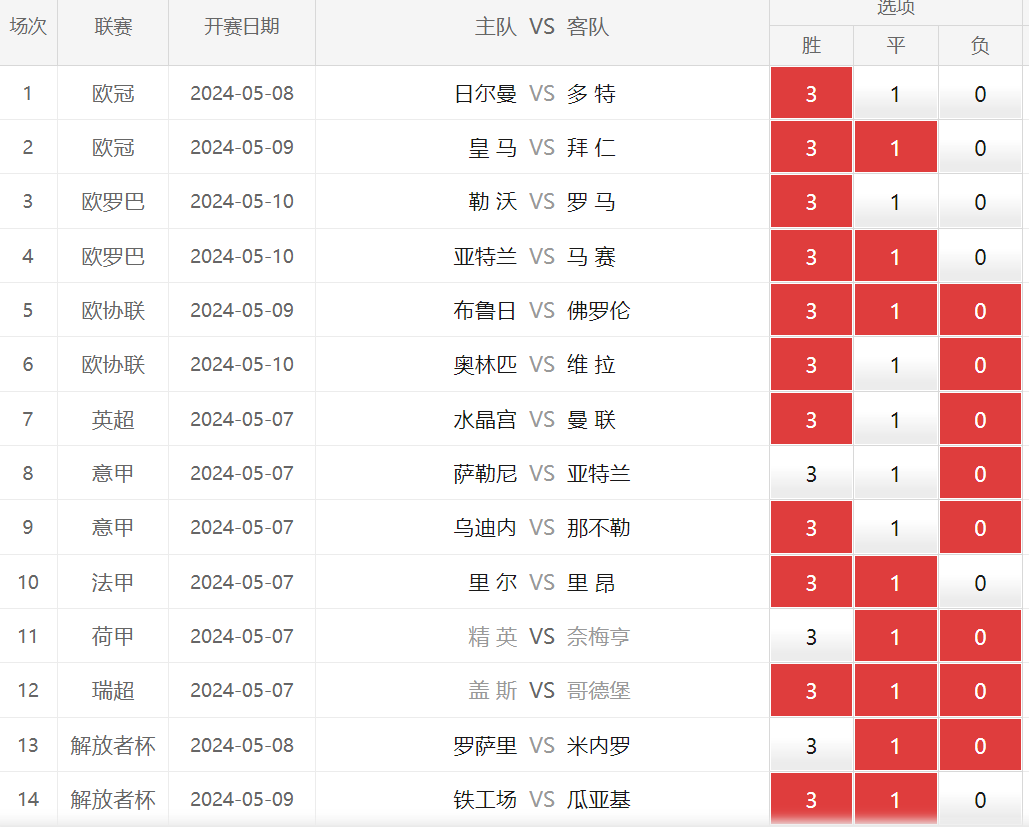1029x831 pixels.
Task: Click greyed match 精英 VS 奈梅亨
Action: pyautogui.click(x=549, y=636)
